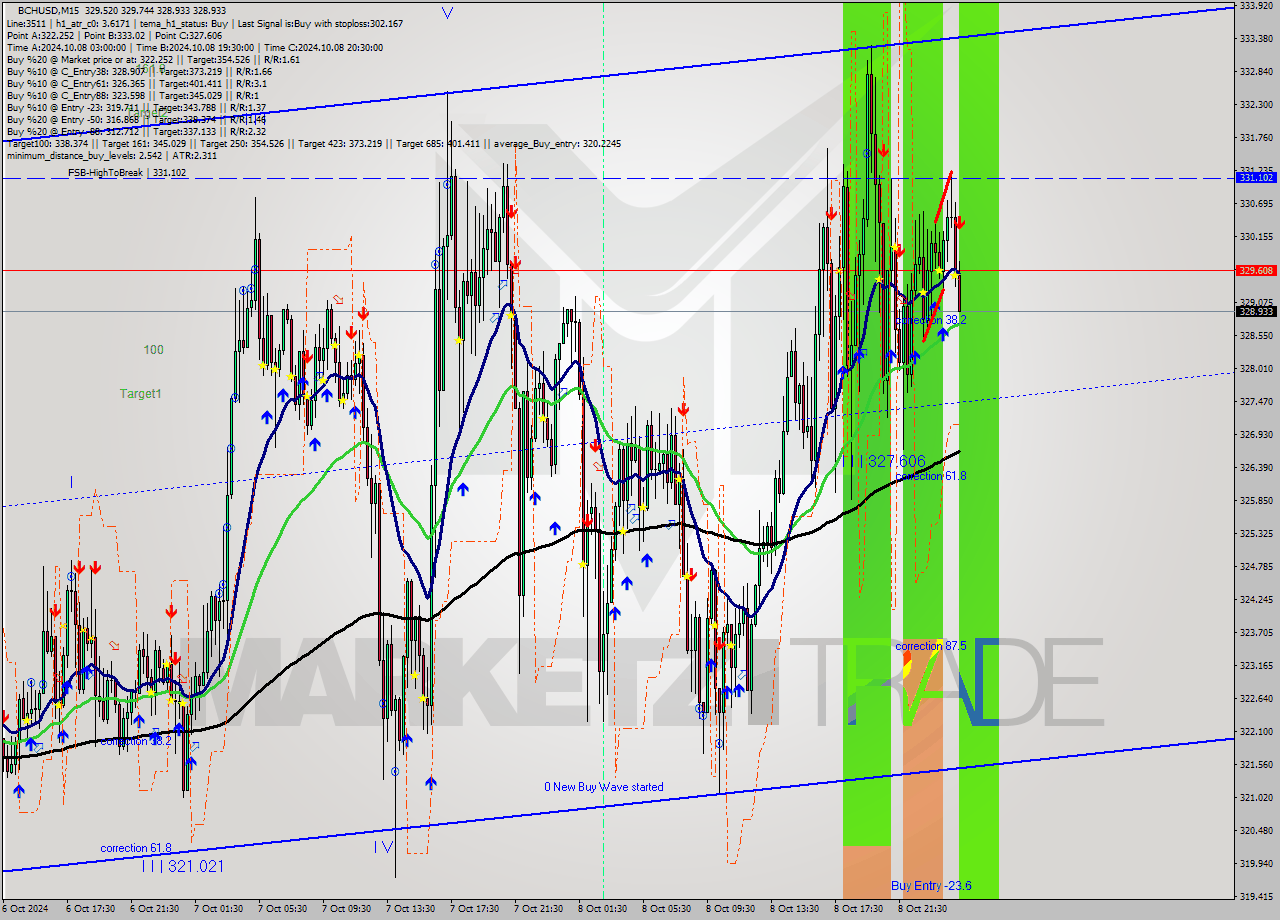Select the 'Target1' label on chart

point(140,394)
